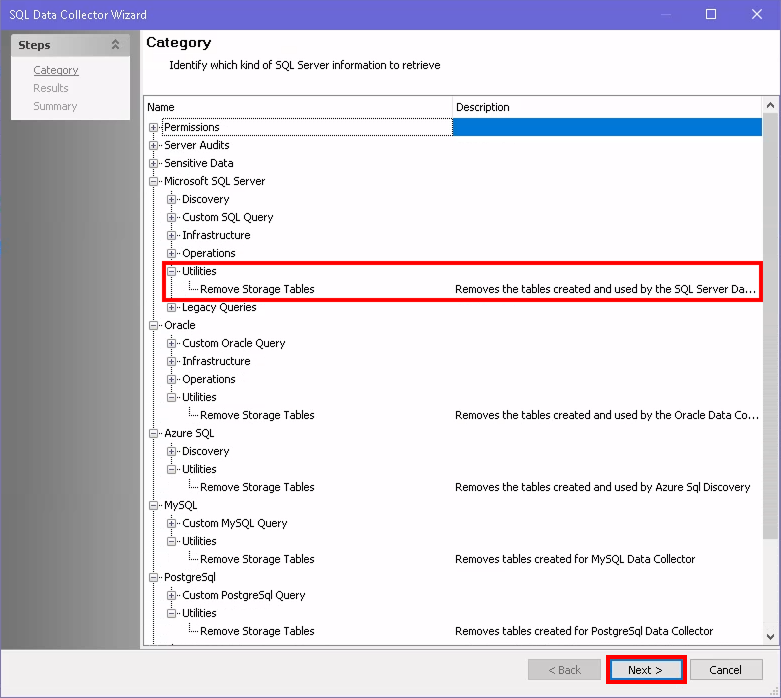This screenshot has width=781, height=698.
Task: Select Remove Storage Tables under Azure SQL
Action: pyautogui.click(x=257, y=487)
